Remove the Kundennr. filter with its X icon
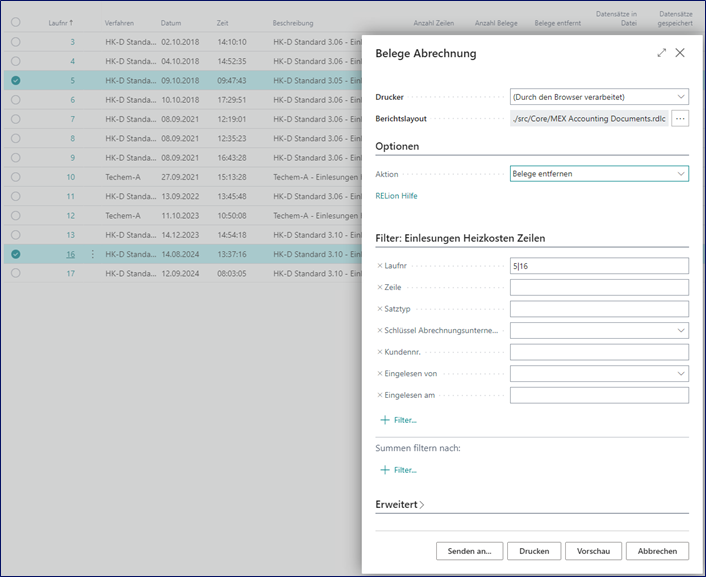 (x=379, y=352)
